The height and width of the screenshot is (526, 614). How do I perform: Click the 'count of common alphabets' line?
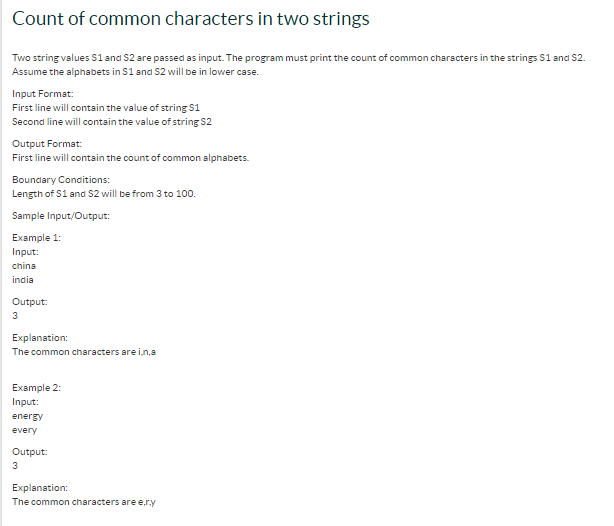coord(116,158)
